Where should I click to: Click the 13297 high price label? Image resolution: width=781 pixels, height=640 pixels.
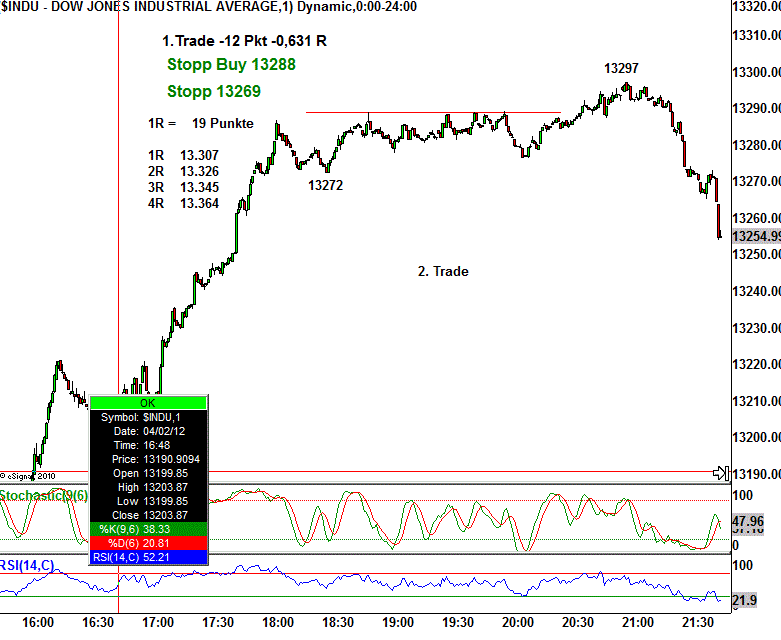(x=622, y=69)
